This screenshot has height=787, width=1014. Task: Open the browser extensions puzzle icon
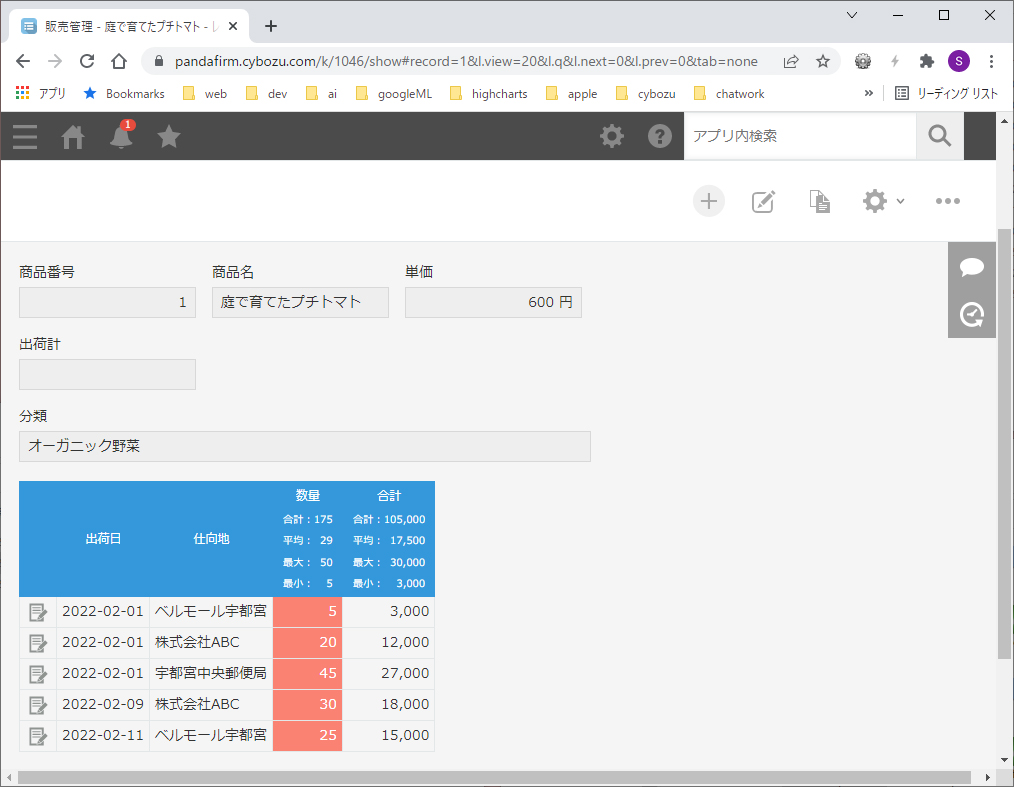click(927, 61)
